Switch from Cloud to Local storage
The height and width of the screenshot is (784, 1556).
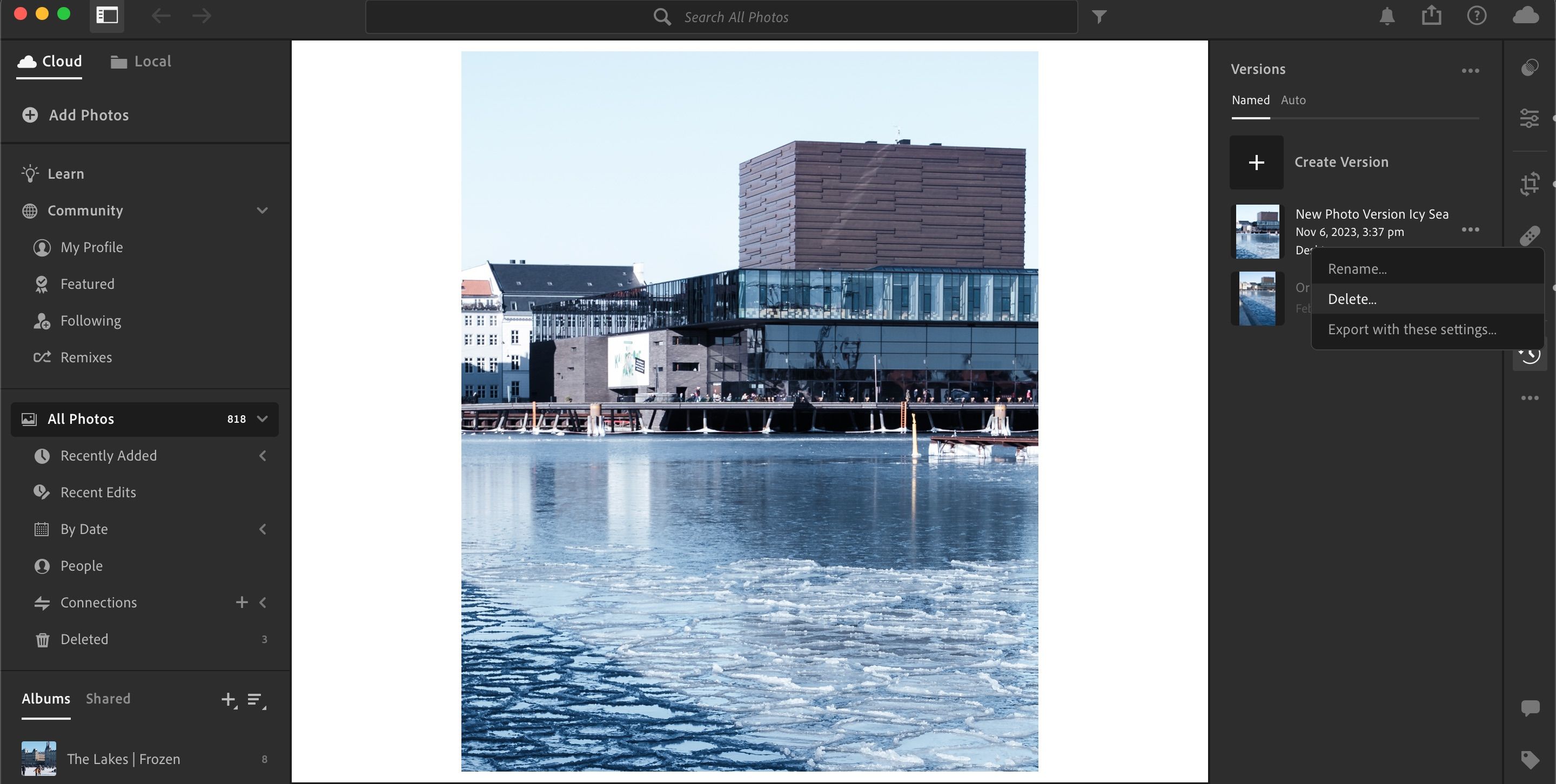pos(140,61)
